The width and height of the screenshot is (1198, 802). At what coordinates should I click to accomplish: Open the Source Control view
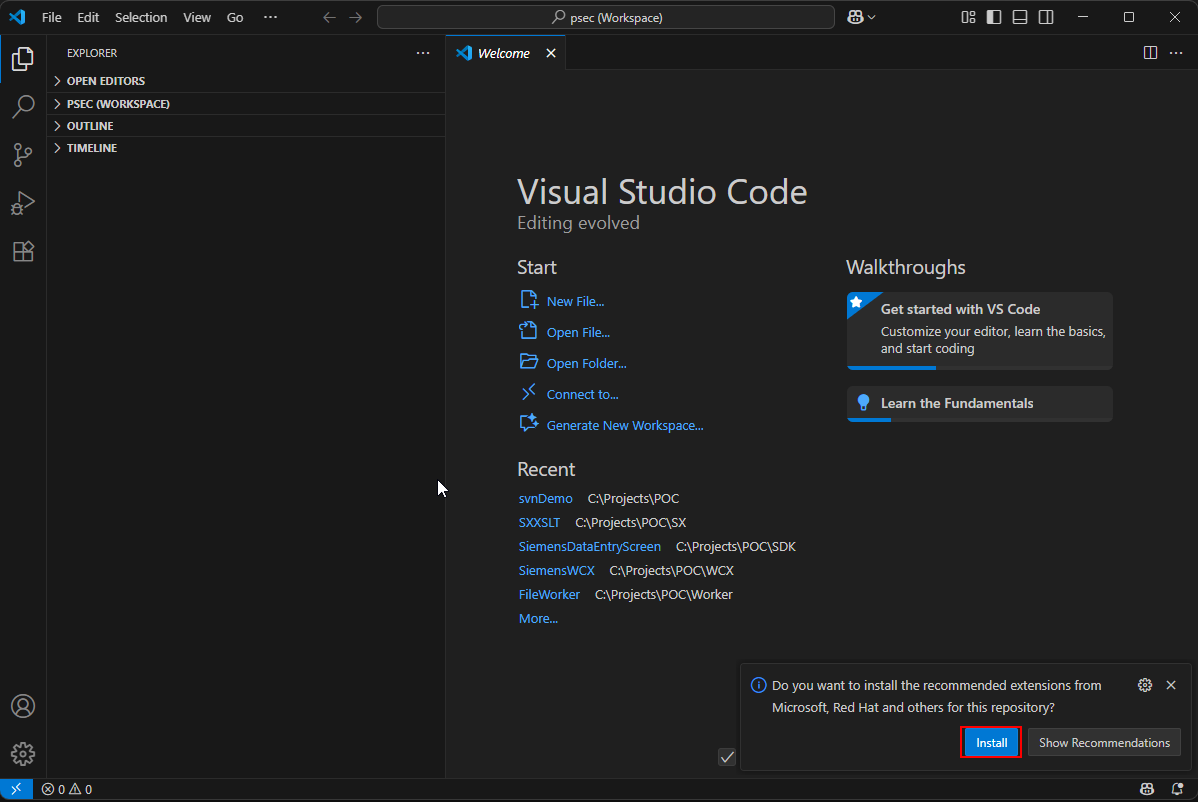click(x=23, y=154)
